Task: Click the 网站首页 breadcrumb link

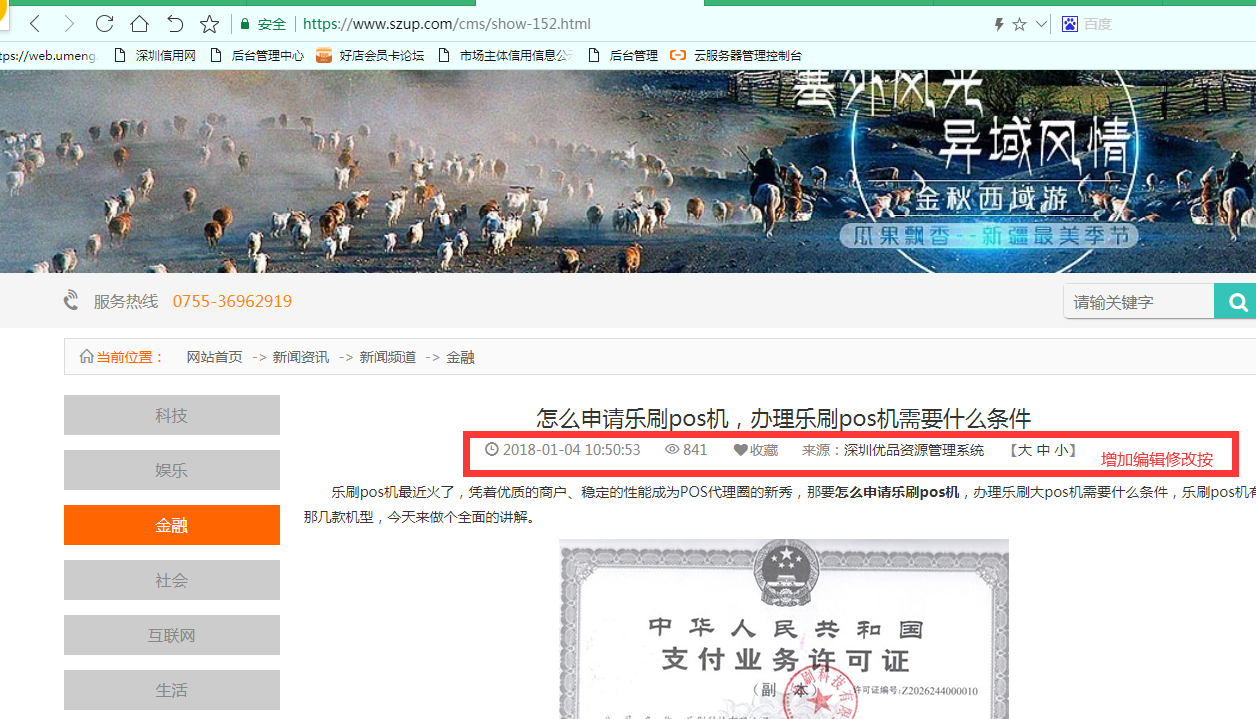Action: point(214,357)
